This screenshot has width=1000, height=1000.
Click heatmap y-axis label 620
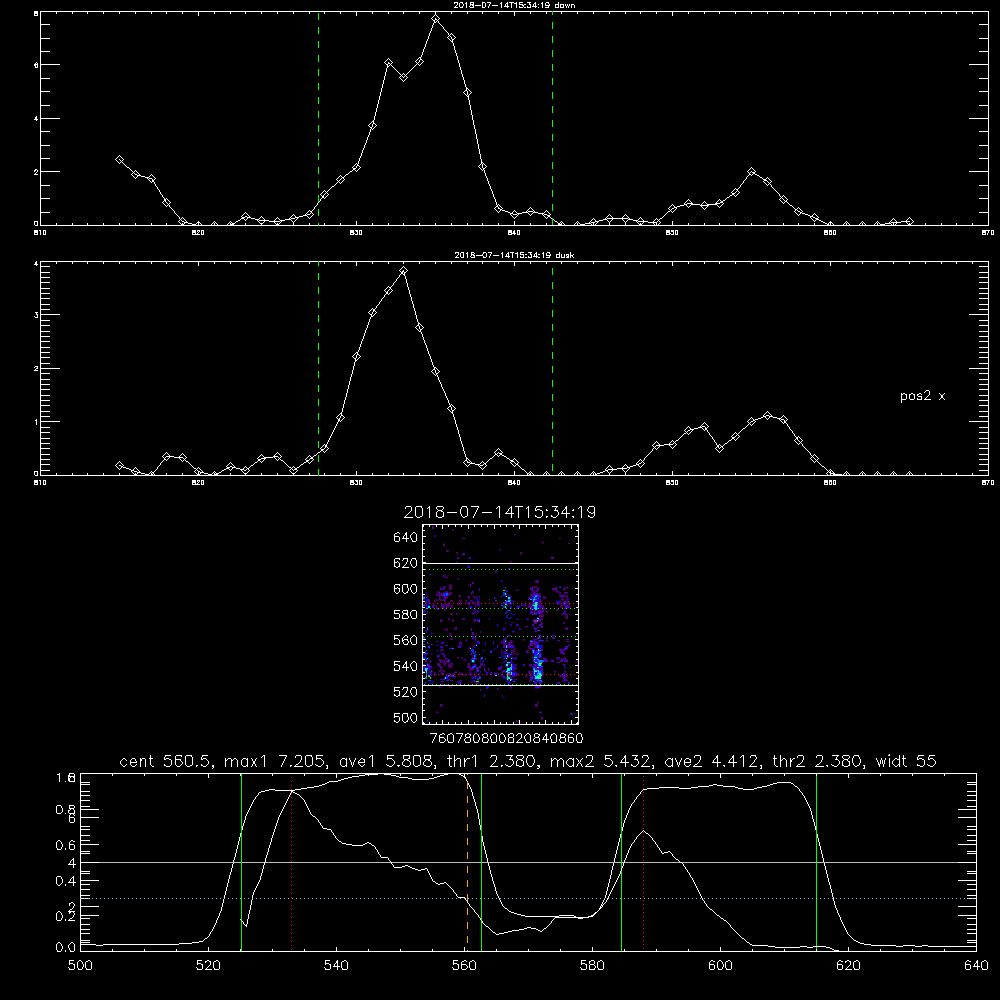(406, 563)
